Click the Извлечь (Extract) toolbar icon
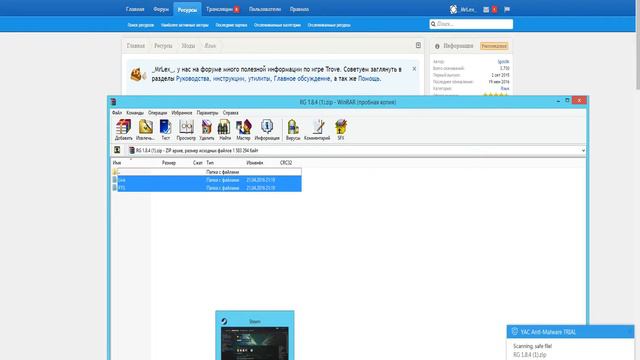Viewport: 640px width, 360px height. tap(145, 130)
